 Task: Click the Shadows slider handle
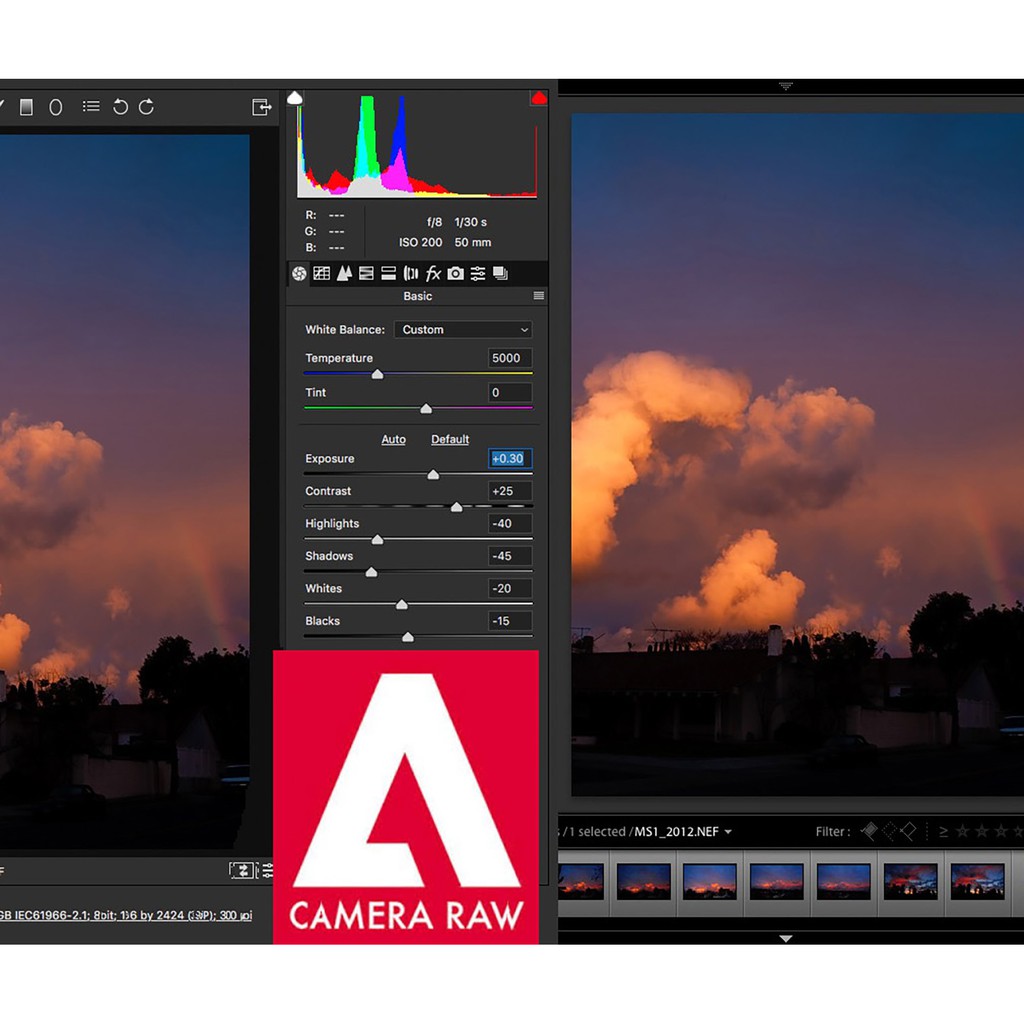[371, 573]
